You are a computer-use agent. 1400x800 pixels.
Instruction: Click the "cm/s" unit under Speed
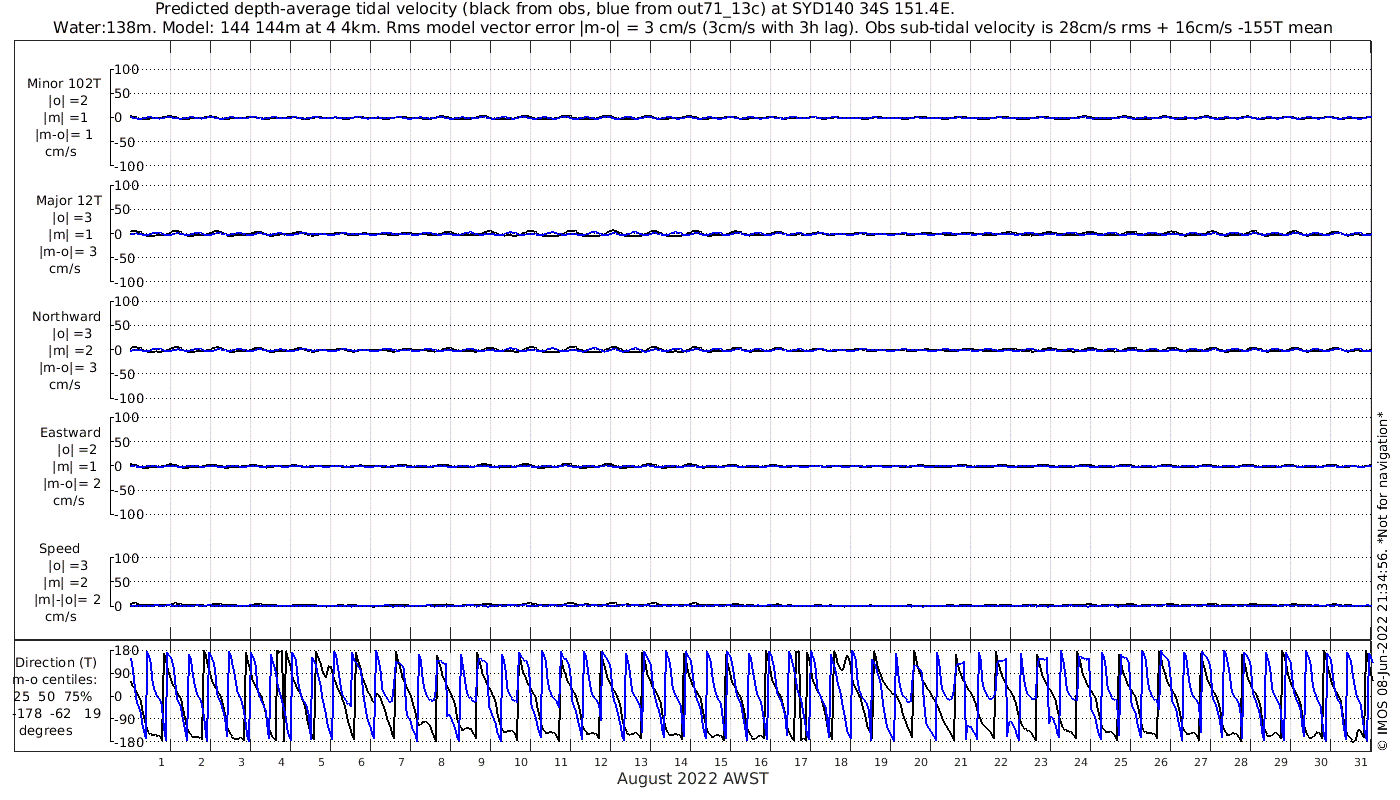click(61, 617)
